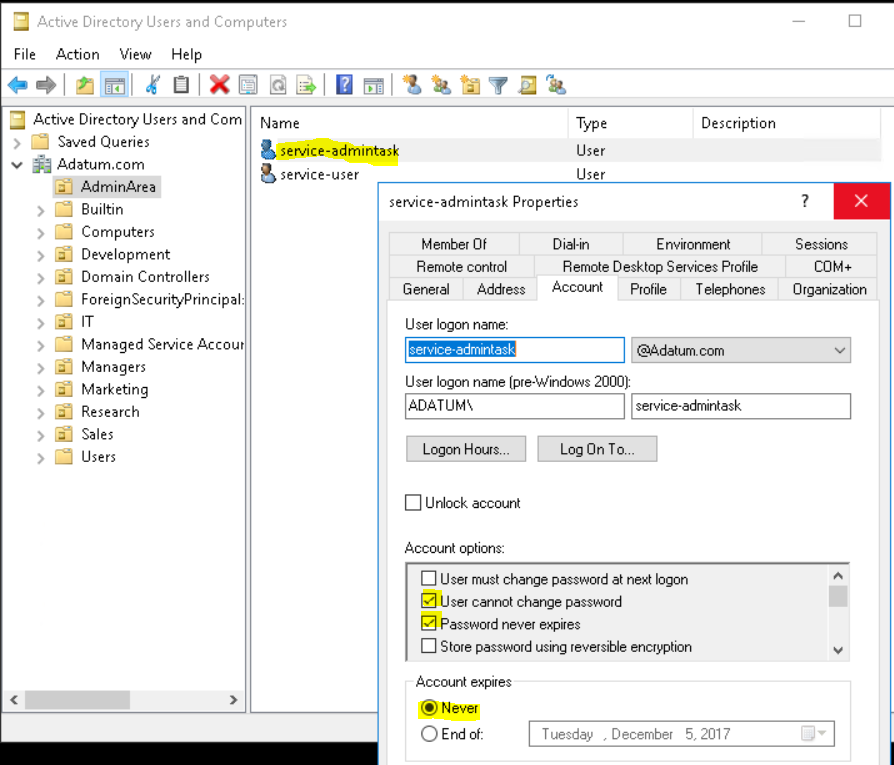
Task: Click the service-user user icon in list
Action: [268, 173]
